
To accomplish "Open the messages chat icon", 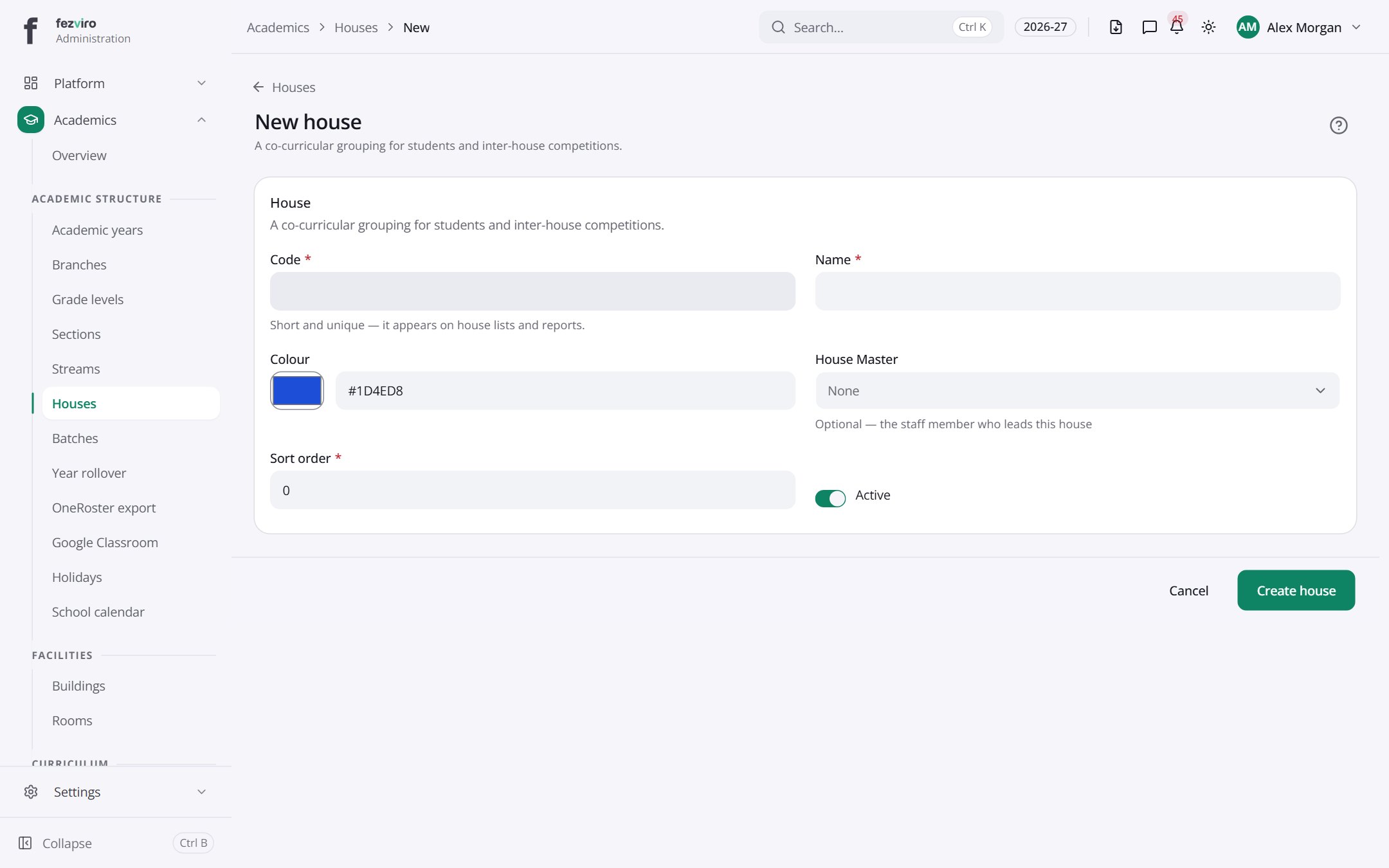I will pyautogui.click(x=1149, y=27).
